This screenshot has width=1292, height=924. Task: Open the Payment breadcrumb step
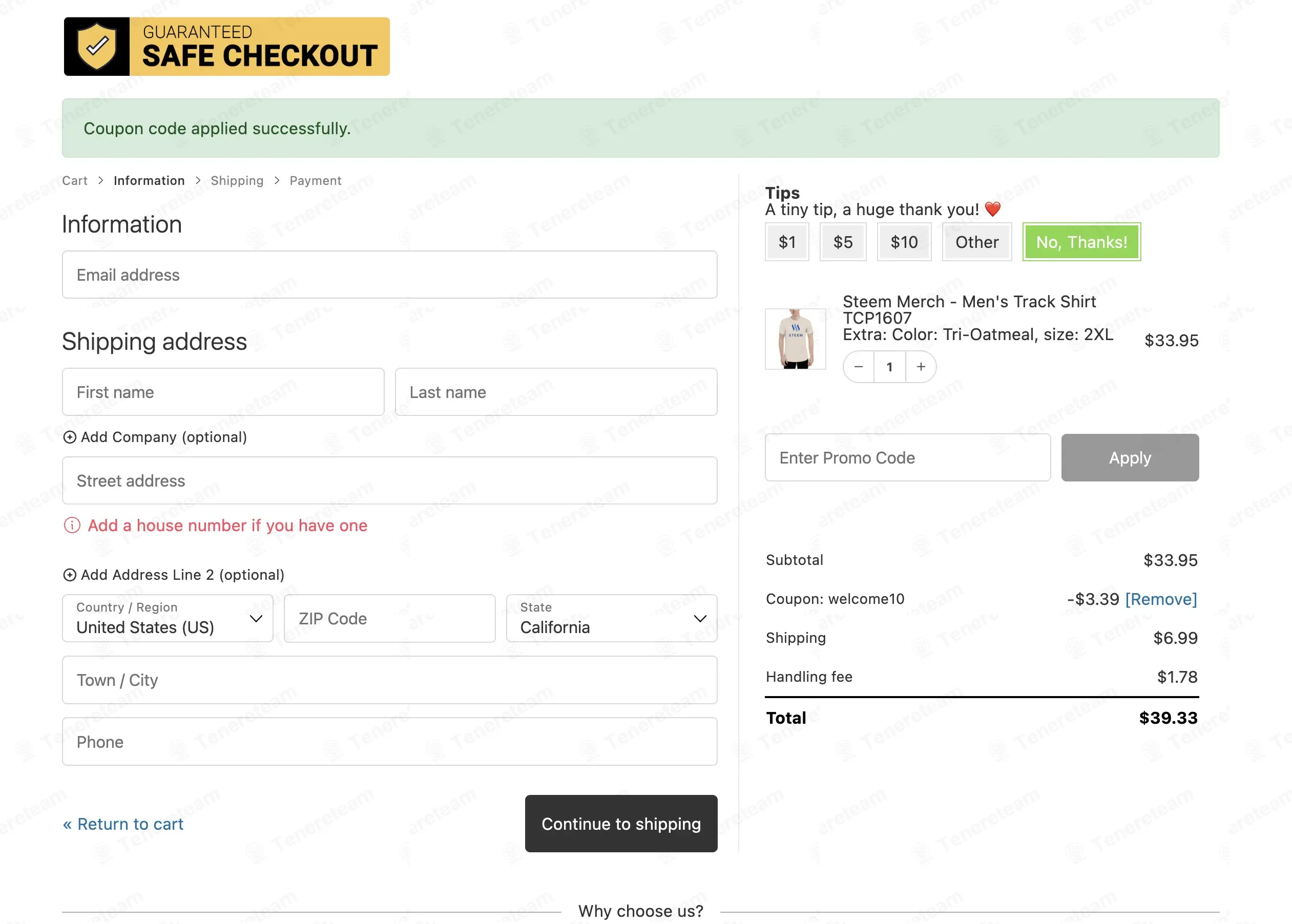coord(315,180)
